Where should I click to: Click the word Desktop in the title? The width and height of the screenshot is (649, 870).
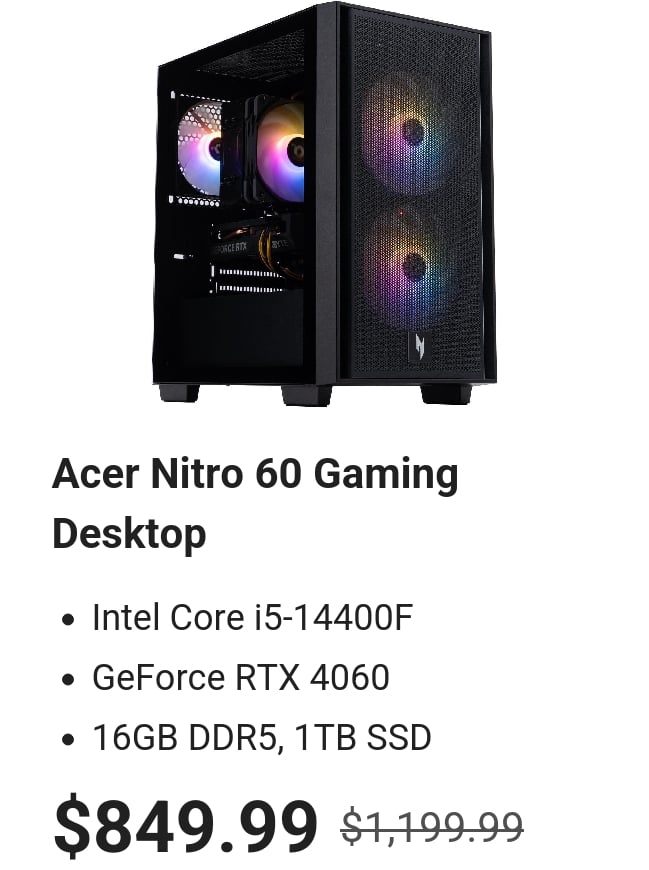click(129, 534)
